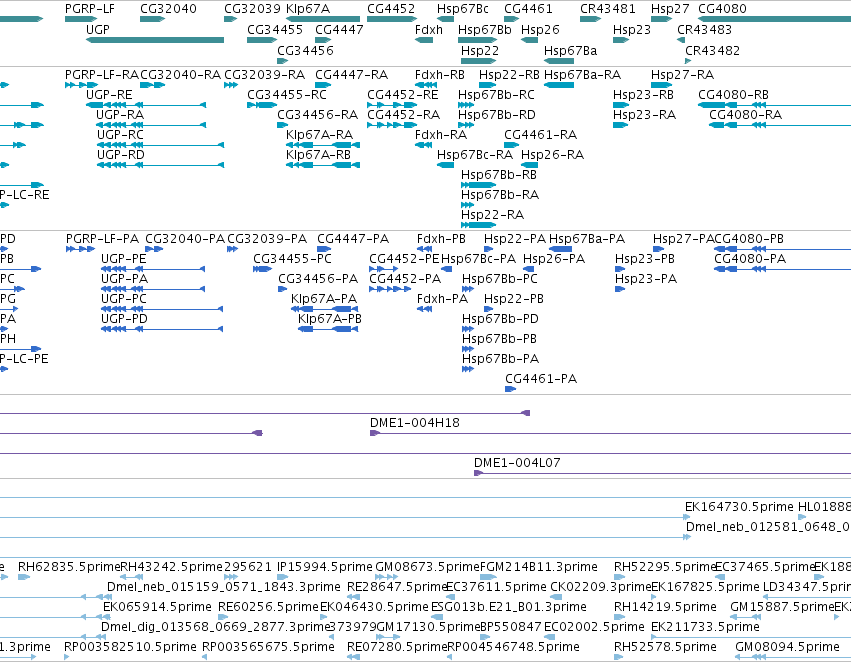Select the RE60256.5prime EST
The width and height of the screenshot is (851, 662).
point(223,617)
